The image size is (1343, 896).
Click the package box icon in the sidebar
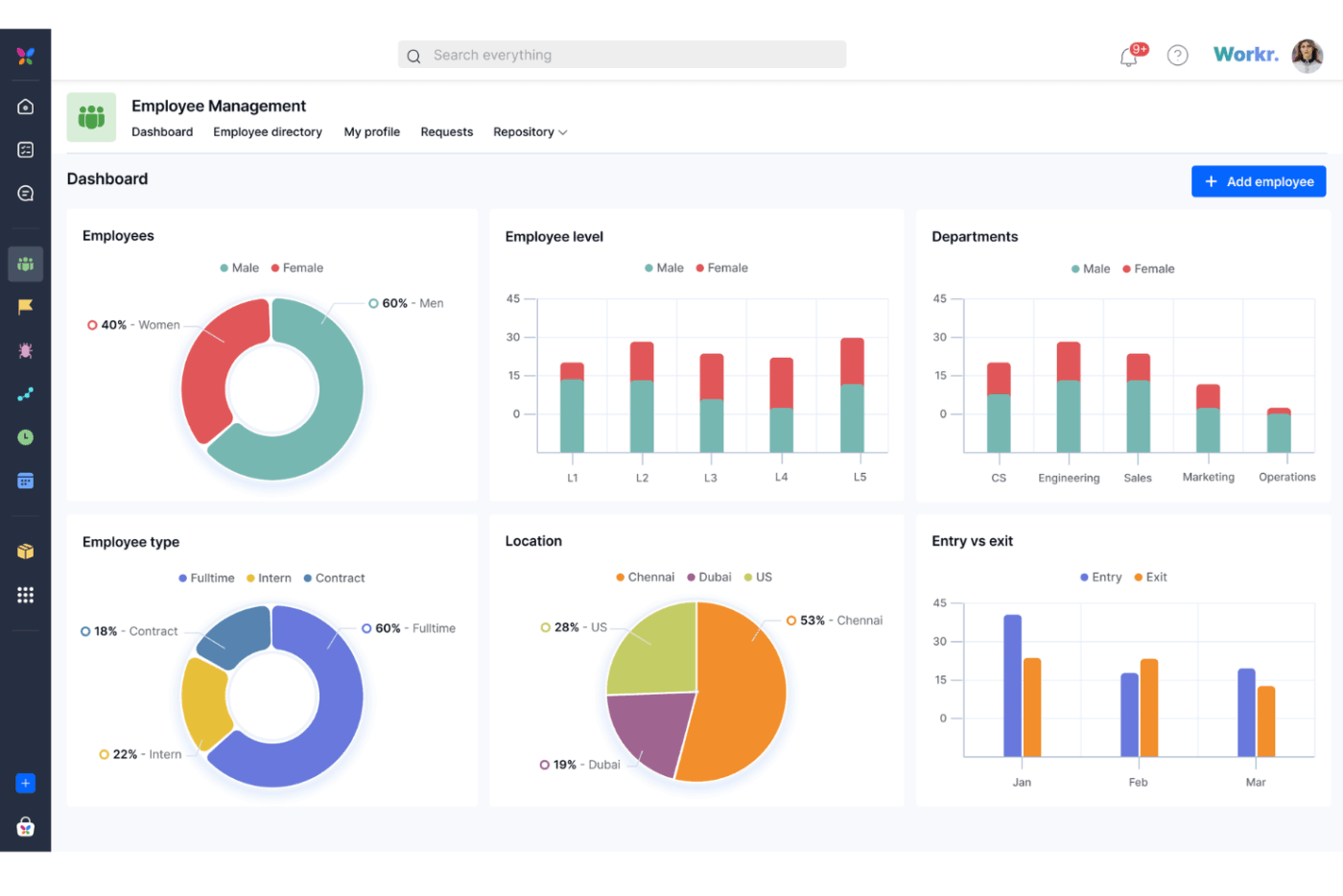25,552
